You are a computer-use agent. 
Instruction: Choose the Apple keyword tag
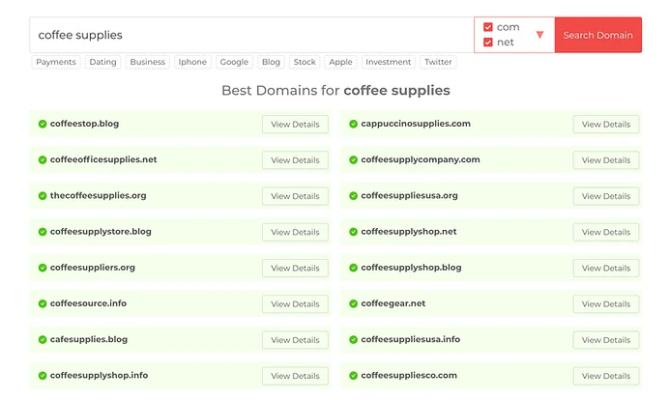340,62
